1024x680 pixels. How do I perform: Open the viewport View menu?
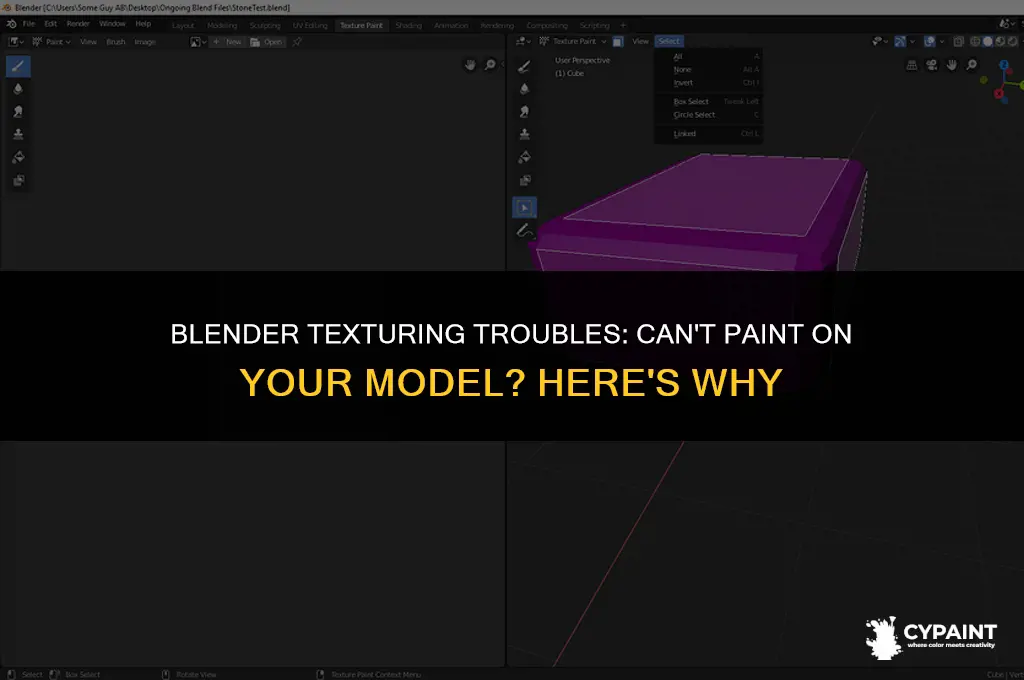click(x=641, y=41)
